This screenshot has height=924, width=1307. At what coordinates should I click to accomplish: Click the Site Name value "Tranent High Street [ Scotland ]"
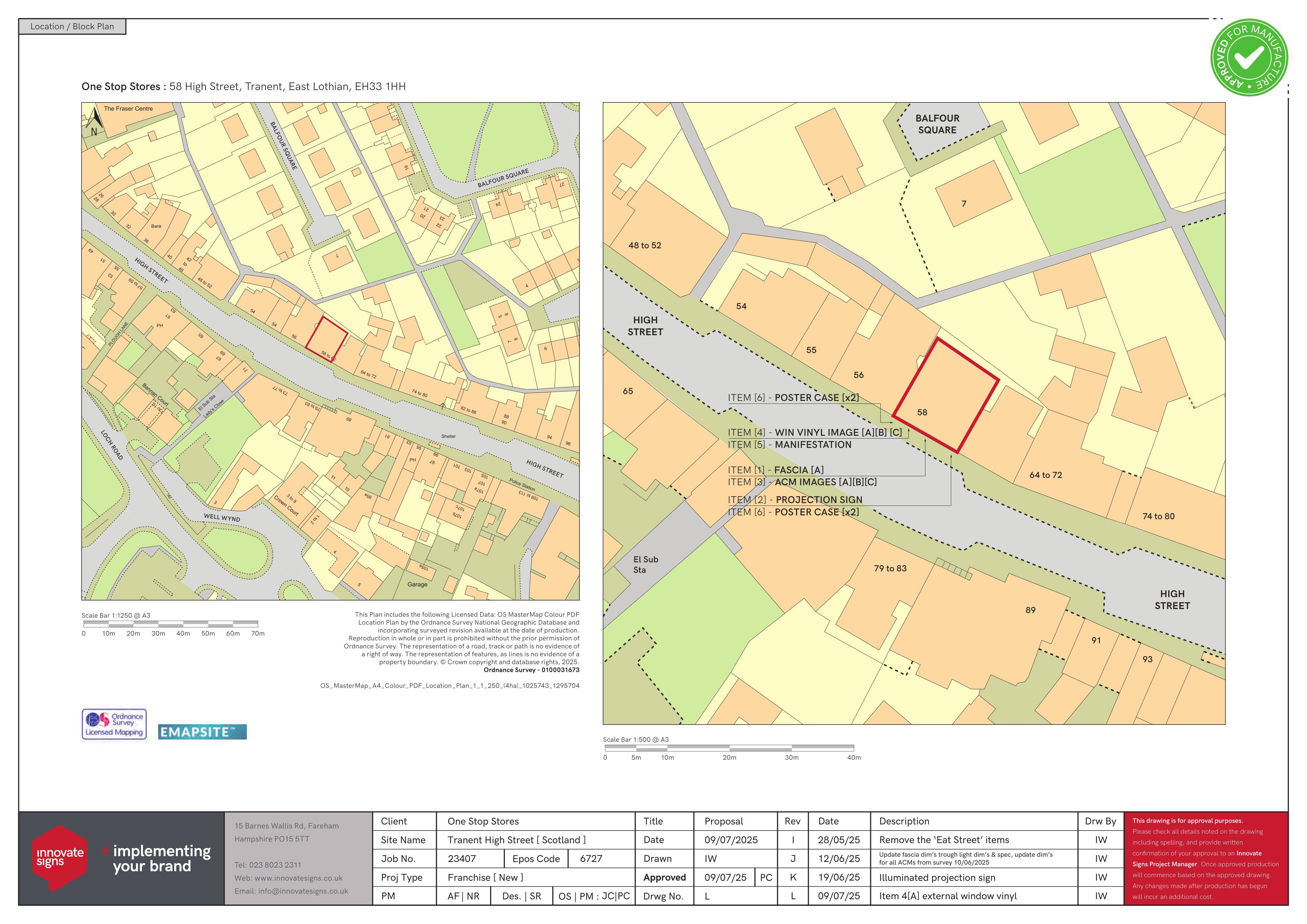coord(516,840)
